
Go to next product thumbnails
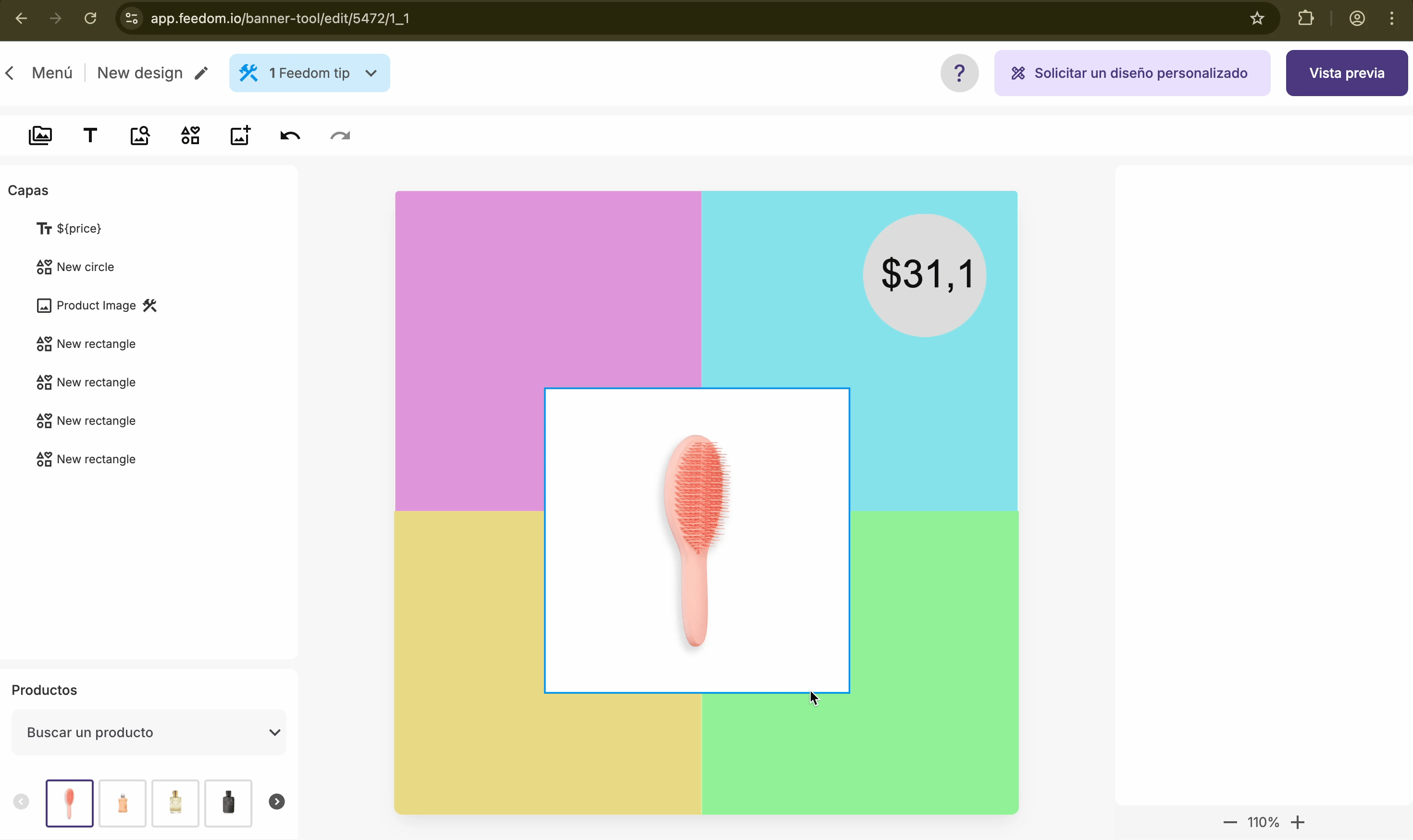point(276,802)
